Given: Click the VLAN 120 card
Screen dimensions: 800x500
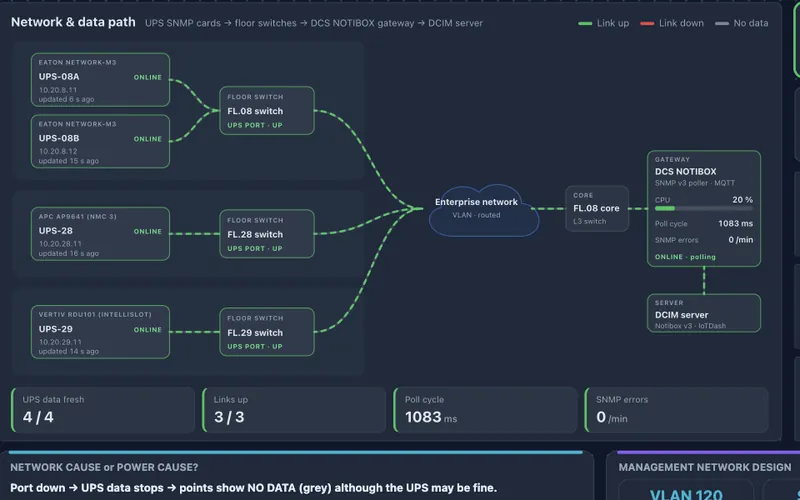Looking at the screenshot, I should coord(686,491).
